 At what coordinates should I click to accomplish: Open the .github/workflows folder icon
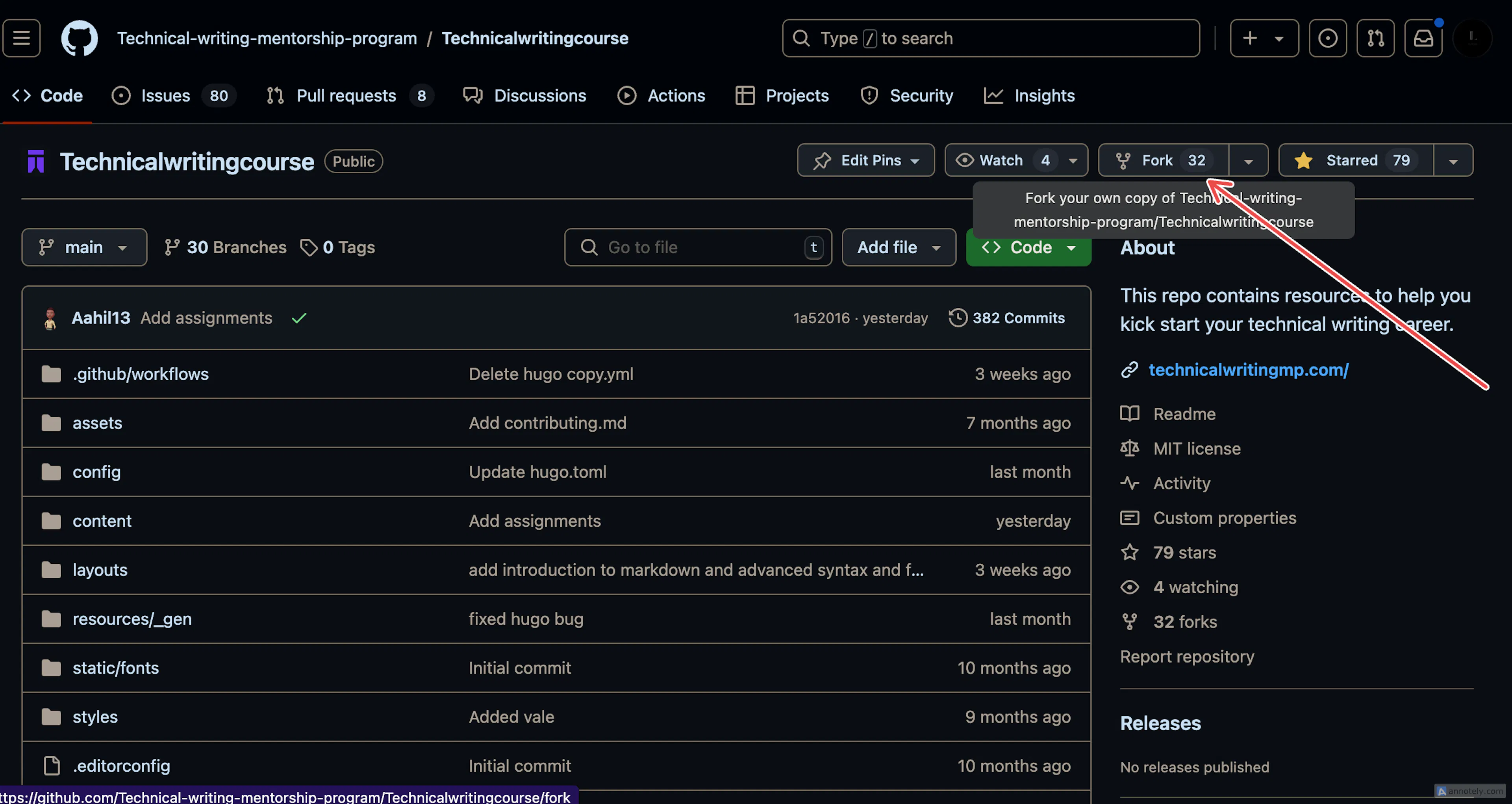coord(51,374)
